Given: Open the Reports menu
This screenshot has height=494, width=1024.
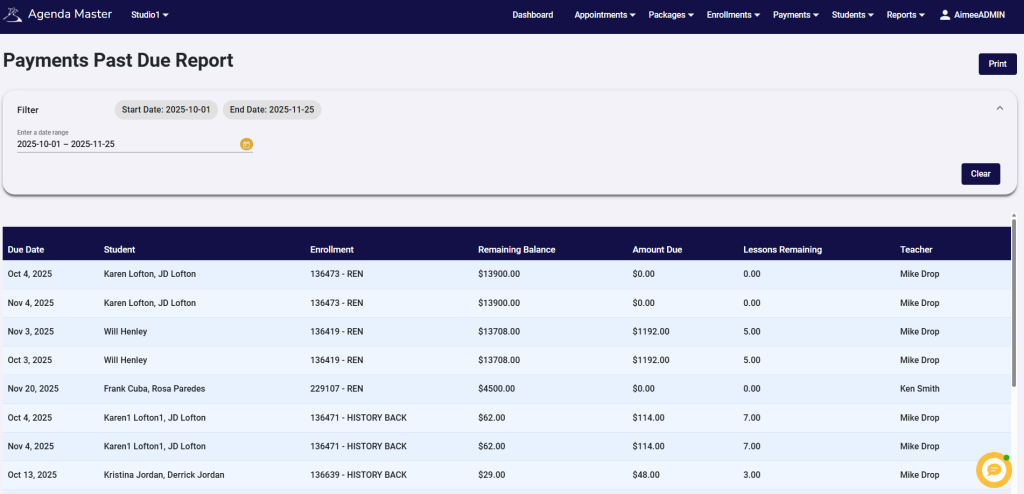Looking at the screenshot, I should (905, 15).
